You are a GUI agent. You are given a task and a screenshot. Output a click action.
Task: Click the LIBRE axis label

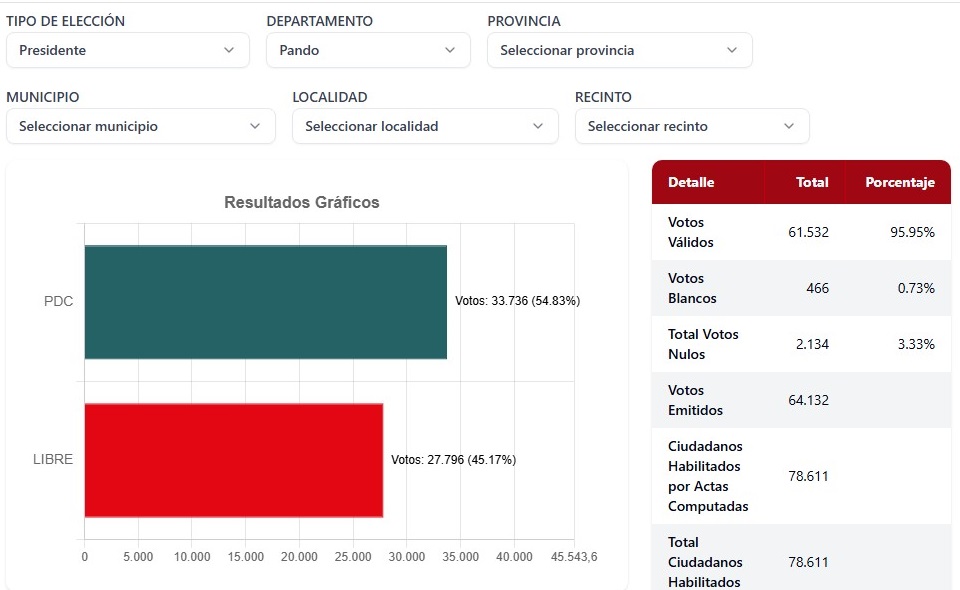click(x=53, y=460)
